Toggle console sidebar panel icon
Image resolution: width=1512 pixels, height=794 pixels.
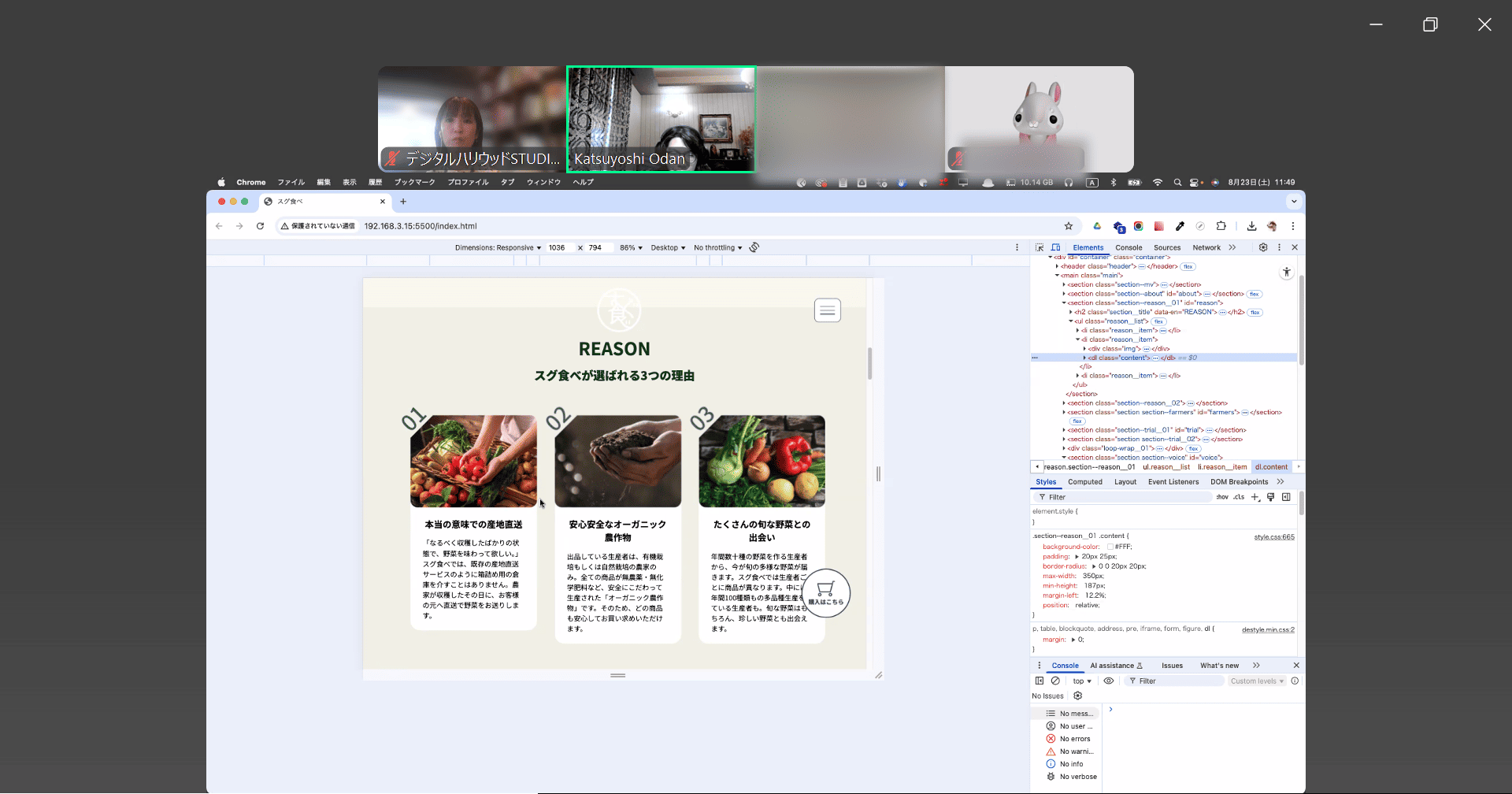tap(1039, 681)
